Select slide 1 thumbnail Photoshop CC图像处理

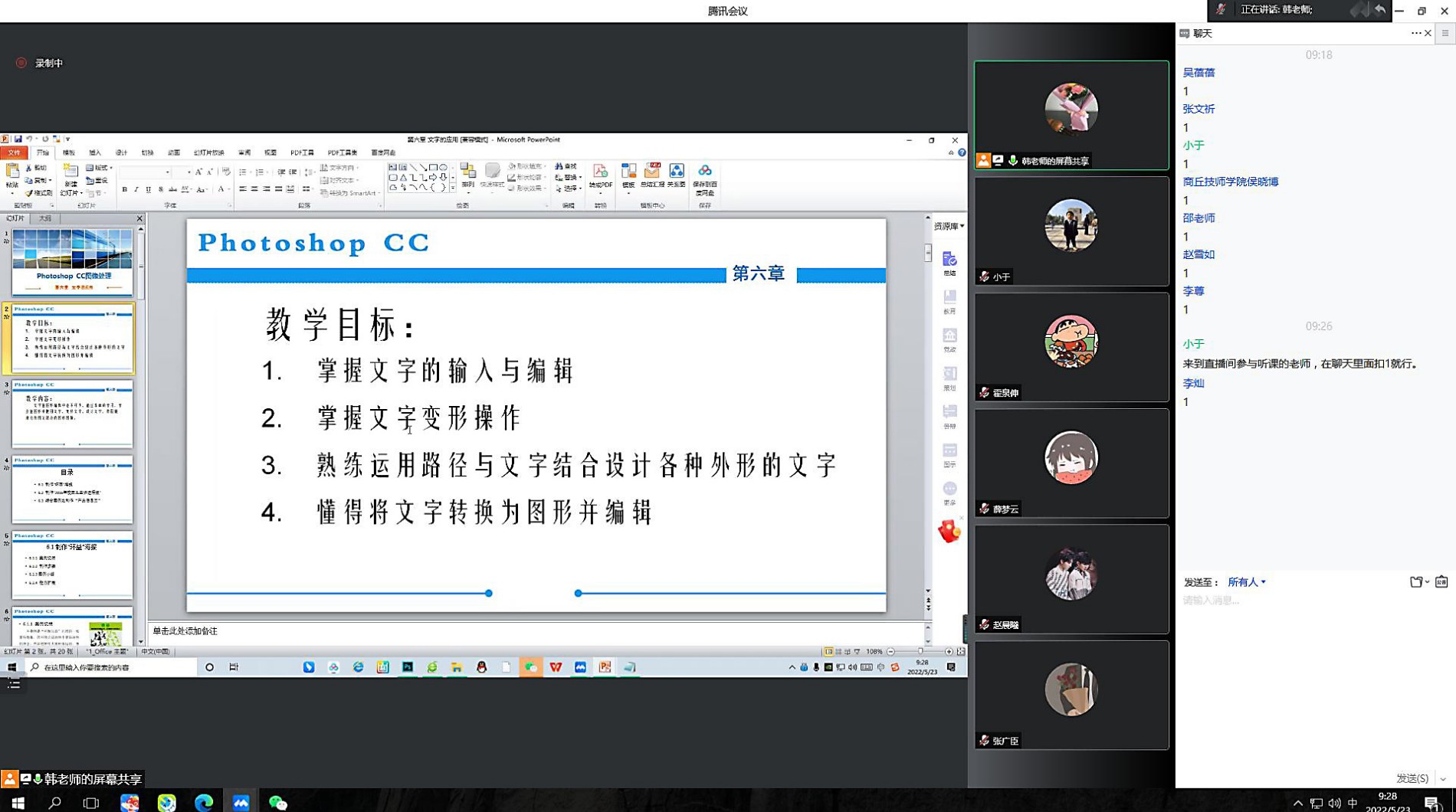[x=72, y=263]
